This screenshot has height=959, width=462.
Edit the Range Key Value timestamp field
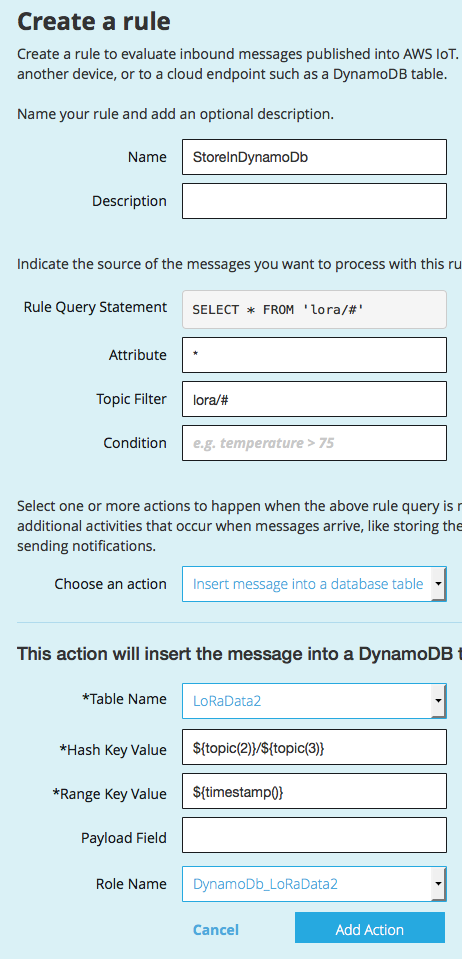314,791
